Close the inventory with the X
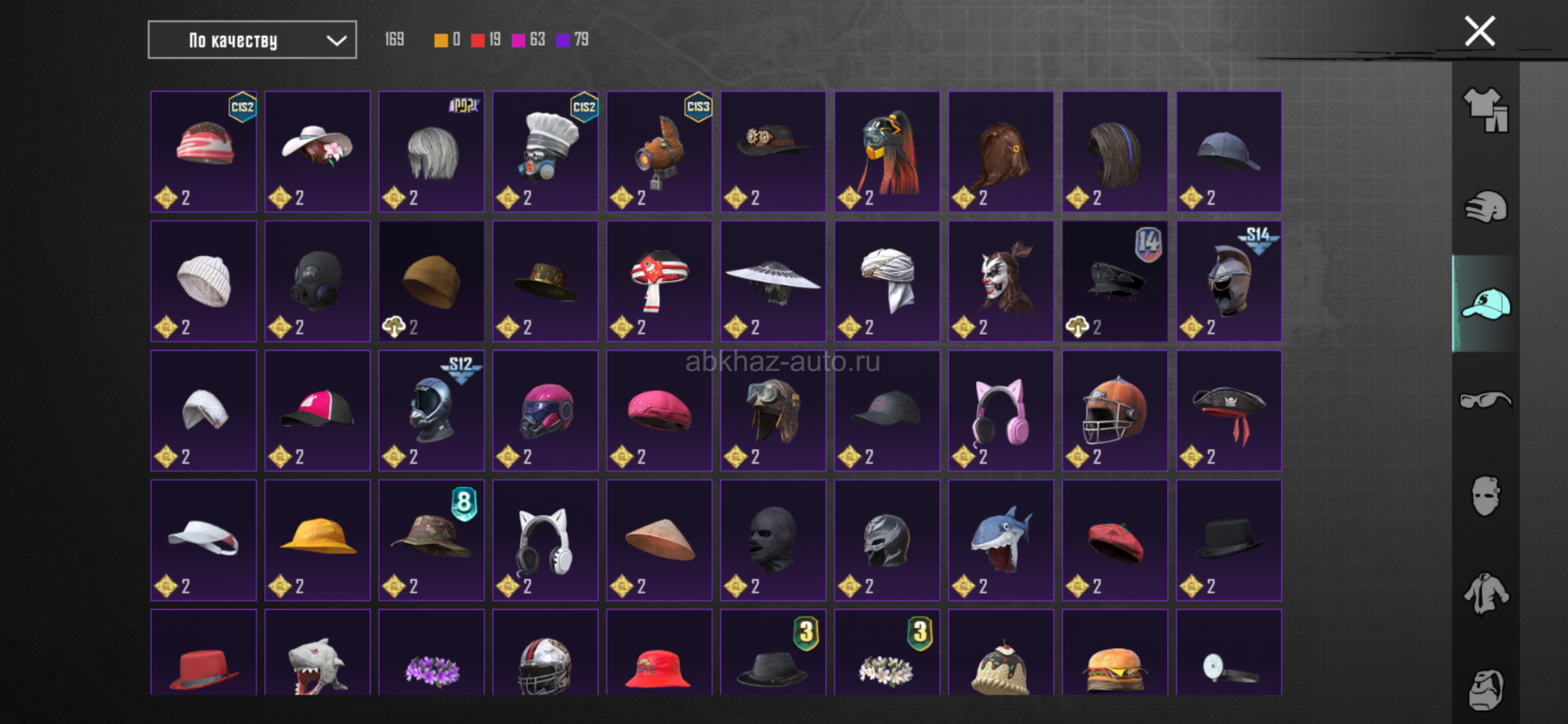The width and height of the screenshot is (1568, 724). 1479,31
